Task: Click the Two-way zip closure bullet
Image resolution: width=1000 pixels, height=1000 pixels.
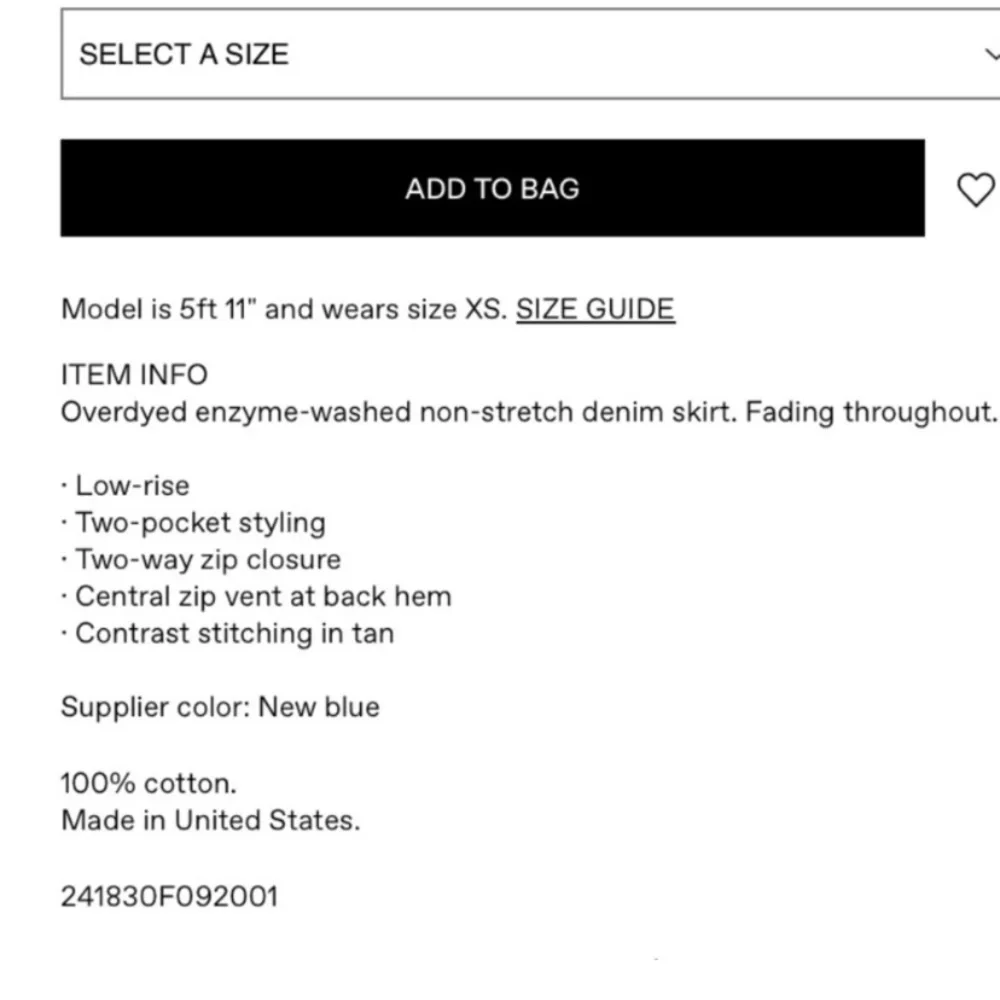Action: coord(207,560)
